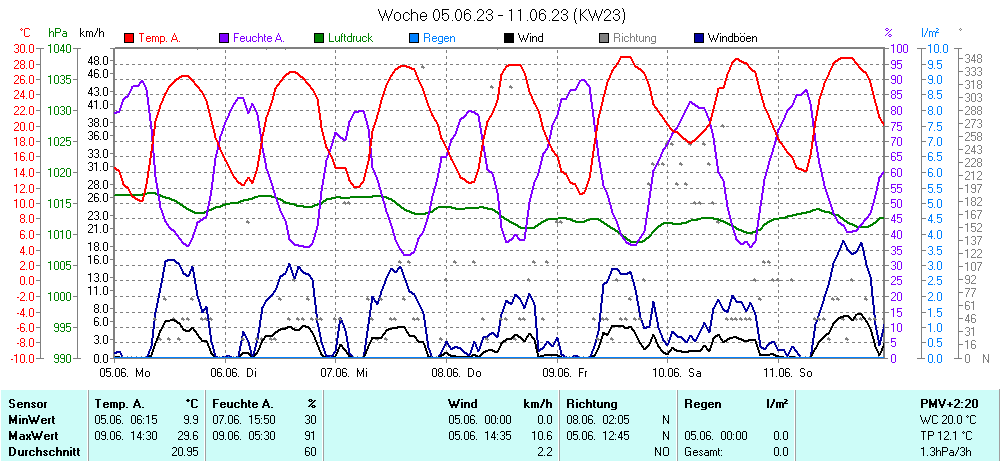Click the hPa axis unit label
The width and height of the screenshot is (1000, 461).
(57, 33)
